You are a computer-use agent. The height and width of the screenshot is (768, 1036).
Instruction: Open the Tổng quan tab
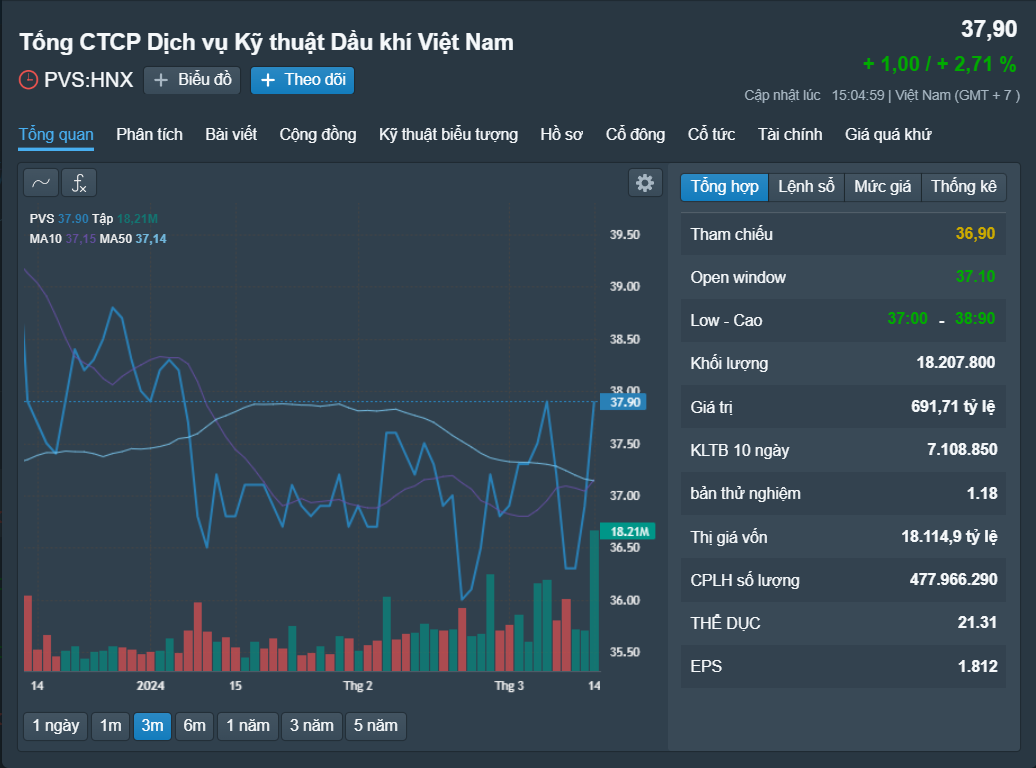[56, 134]
